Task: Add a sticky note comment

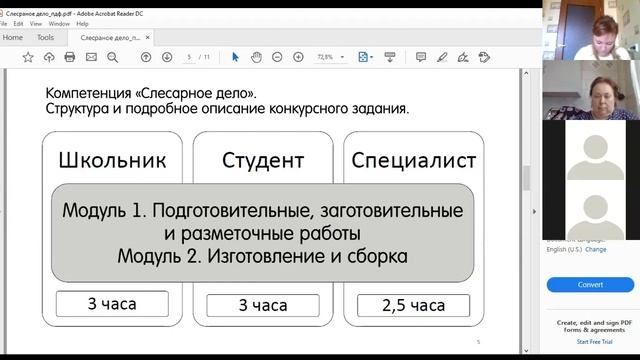Action: click(x=421, y=57)
